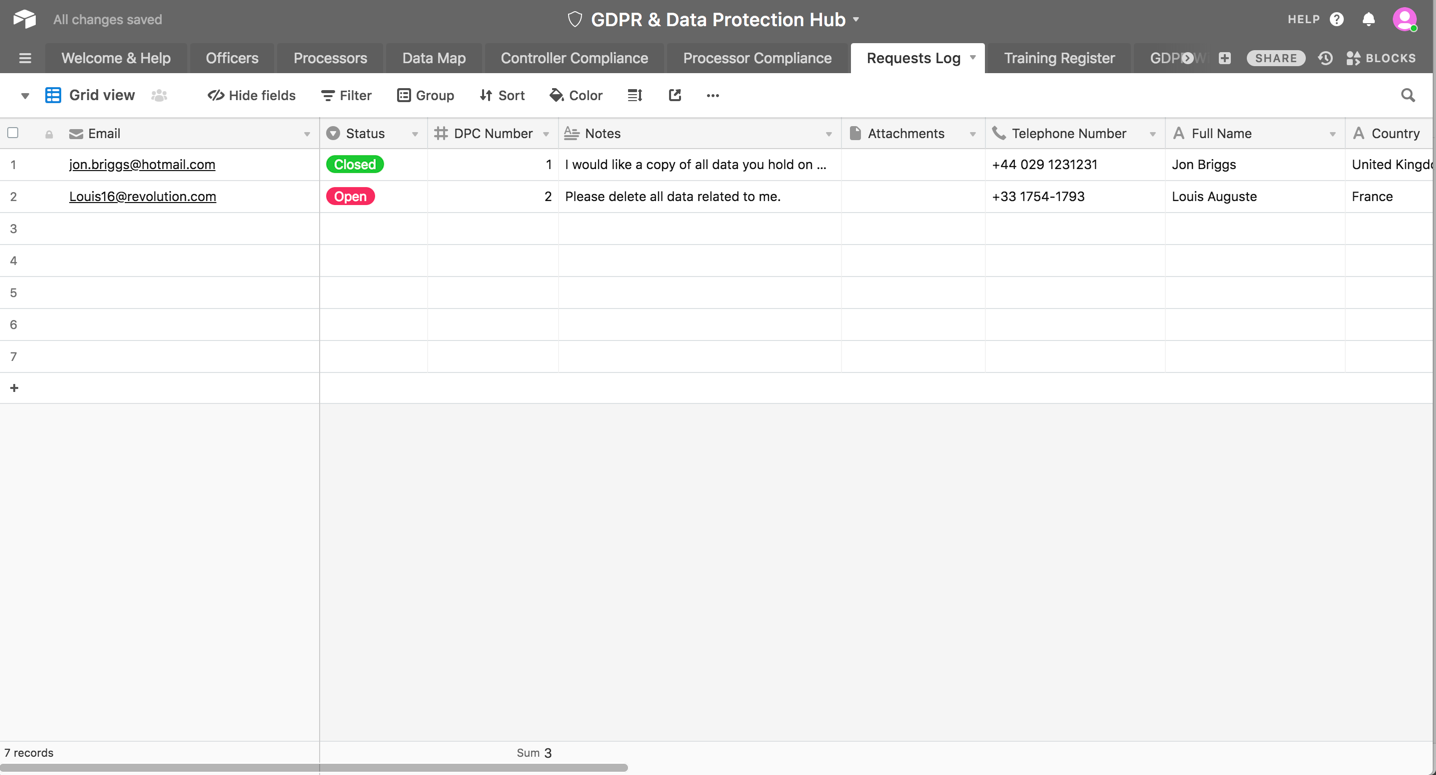Image resolution: width=1436 pixels, height=775 pixels.
Task: Switch to the Training Register tab
Action: tap(1059, 58)
